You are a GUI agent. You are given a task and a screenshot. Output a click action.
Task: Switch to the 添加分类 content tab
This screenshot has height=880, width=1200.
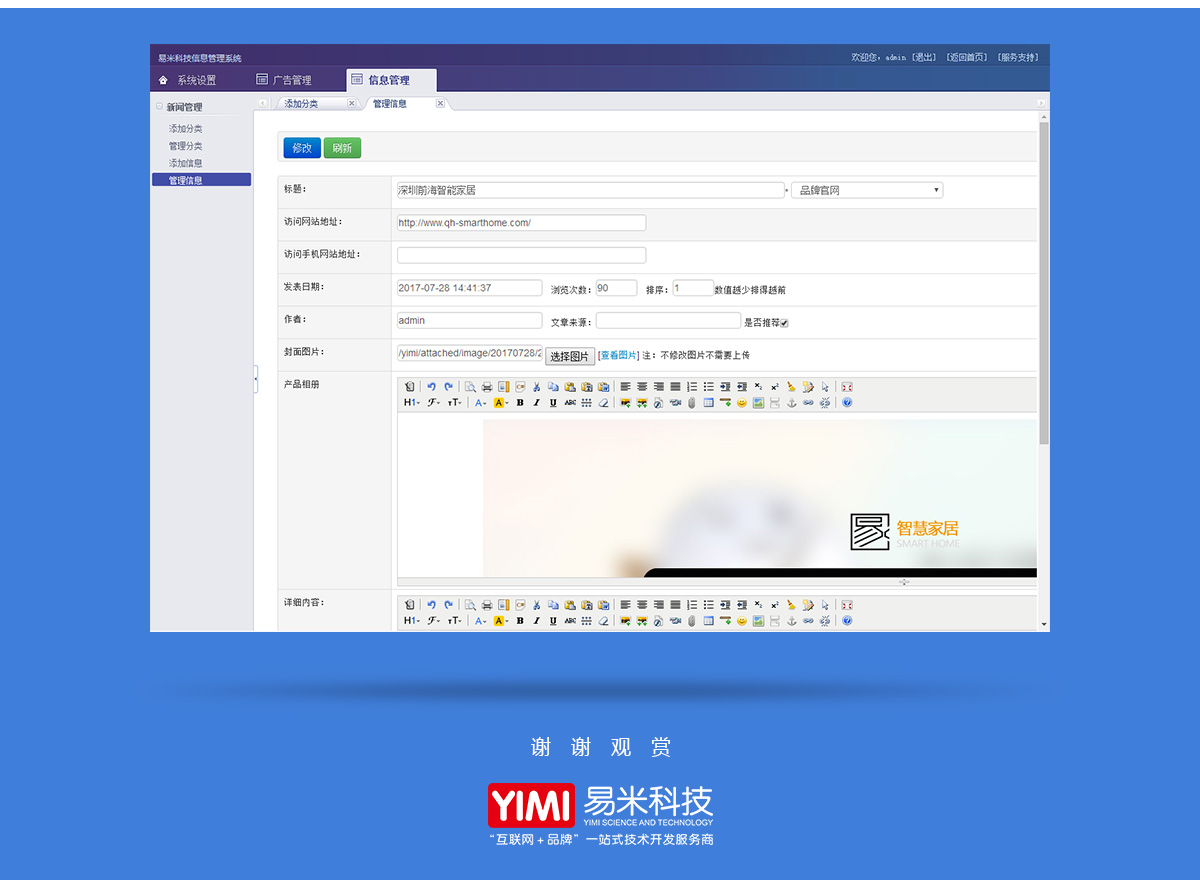(x=301, y=103)
